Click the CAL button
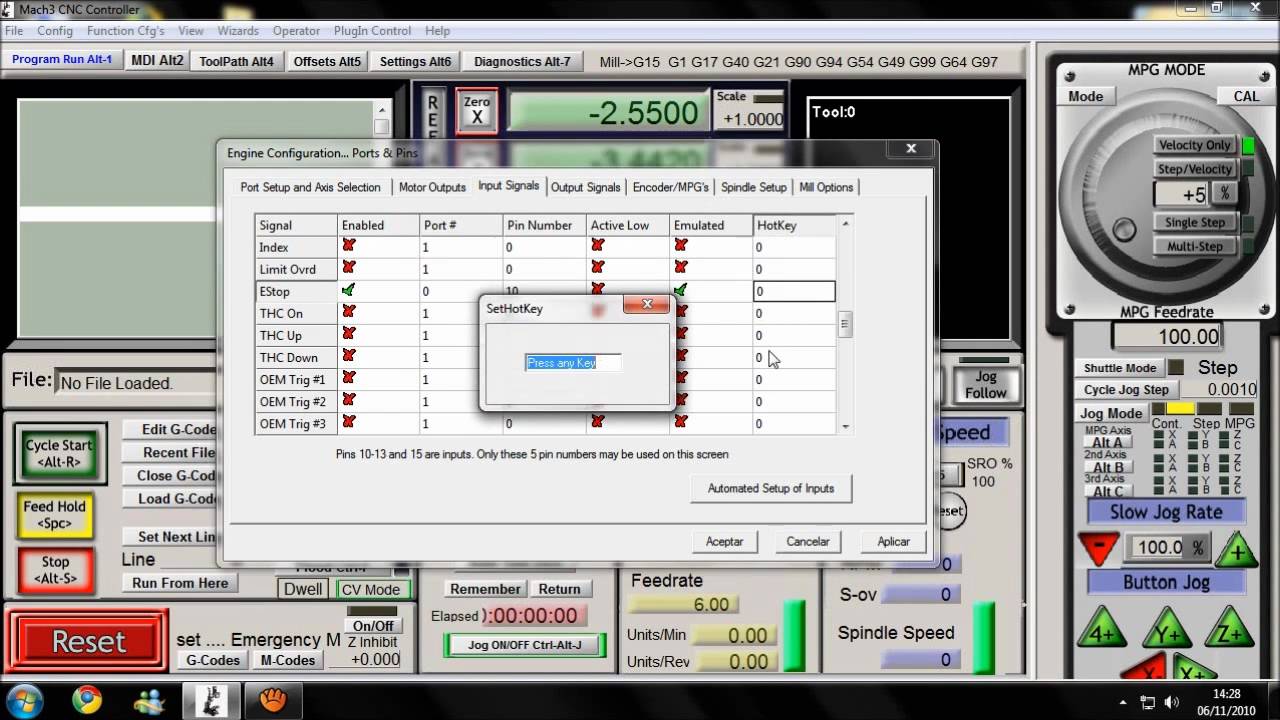Viewport: 1280px width, 720px height. tap(1246, 96)
